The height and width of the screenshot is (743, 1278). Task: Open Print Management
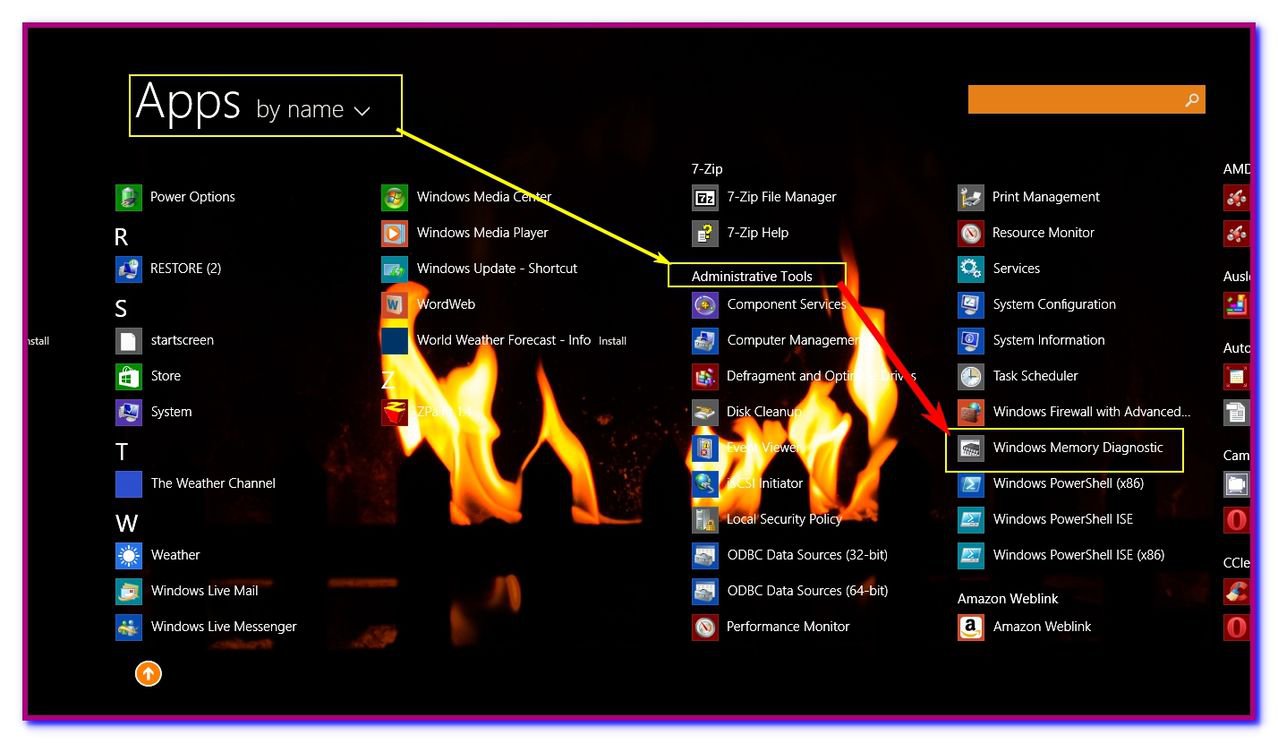(x=1029, y=197)
